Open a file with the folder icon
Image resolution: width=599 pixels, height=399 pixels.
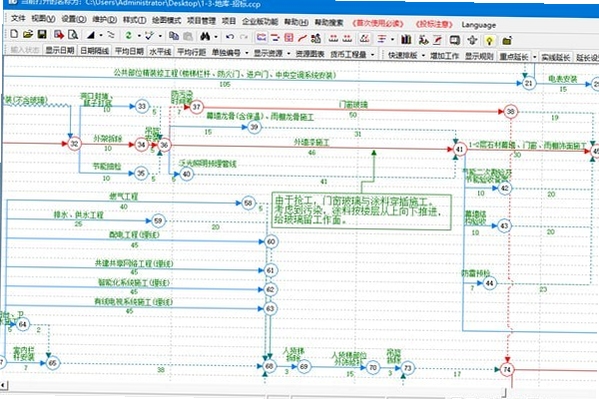click(28, 34)
